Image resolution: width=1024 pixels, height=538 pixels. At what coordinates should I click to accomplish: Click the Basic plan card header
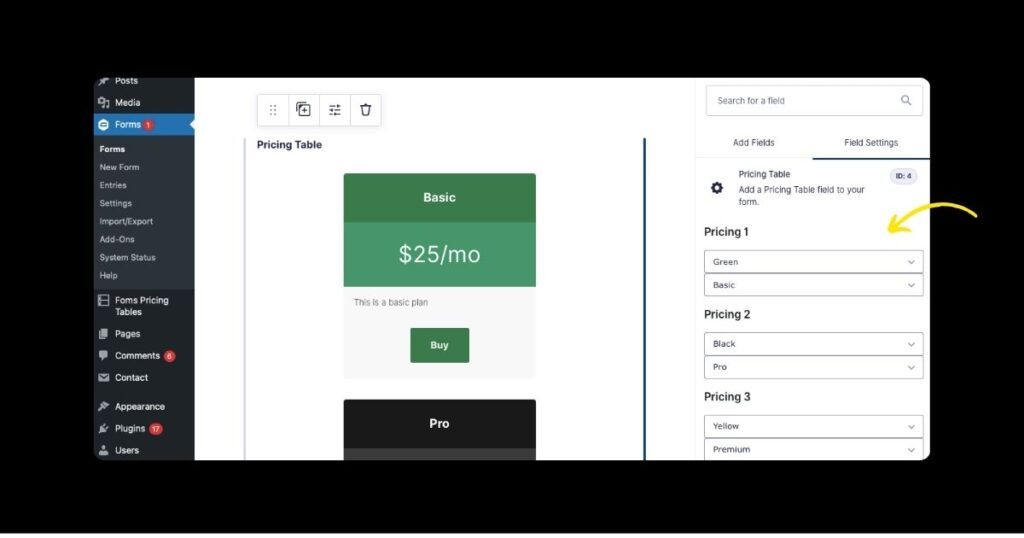440,198
